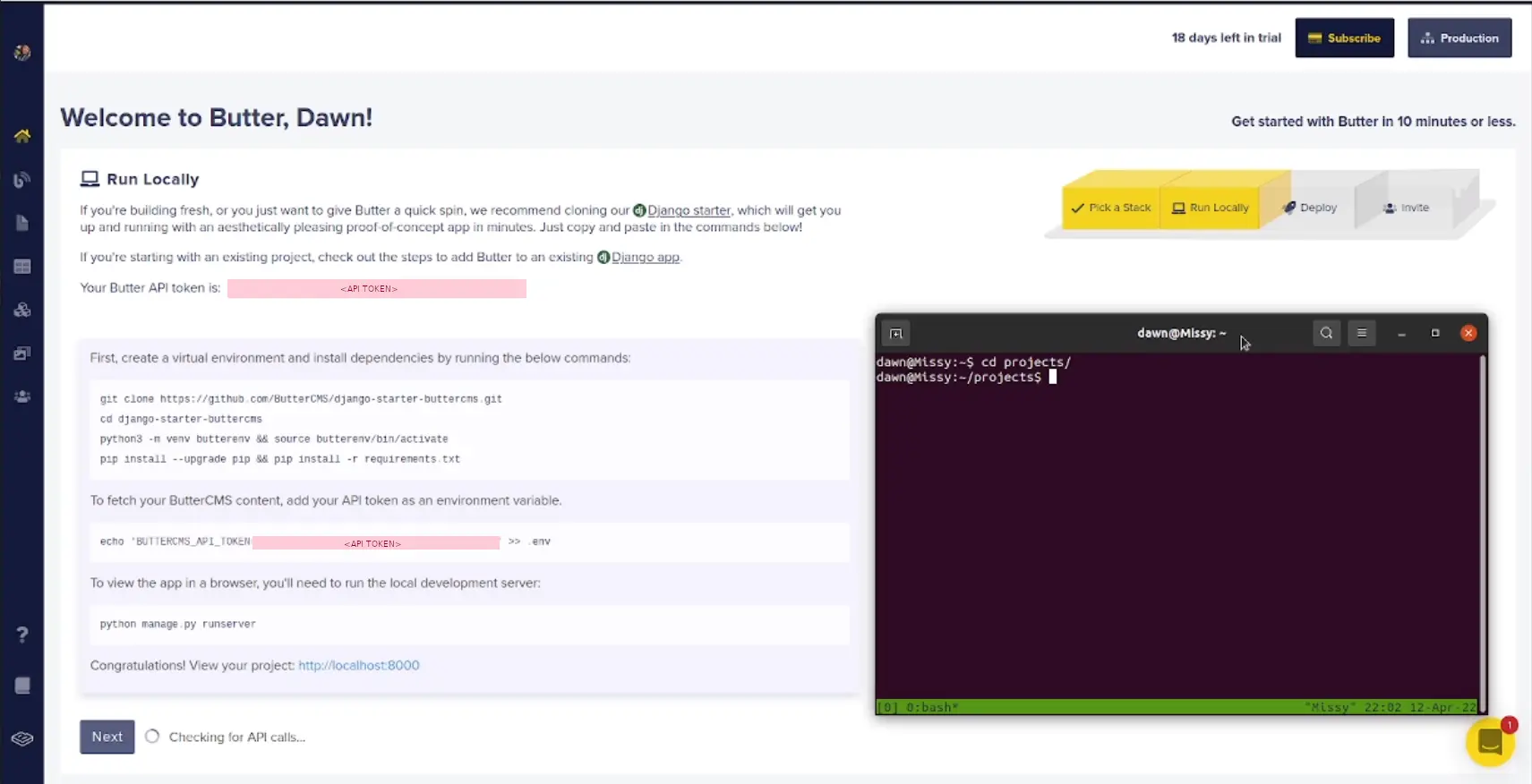
Task: Click the cd django-starter-buttercms command
Action: coord(181,419)
